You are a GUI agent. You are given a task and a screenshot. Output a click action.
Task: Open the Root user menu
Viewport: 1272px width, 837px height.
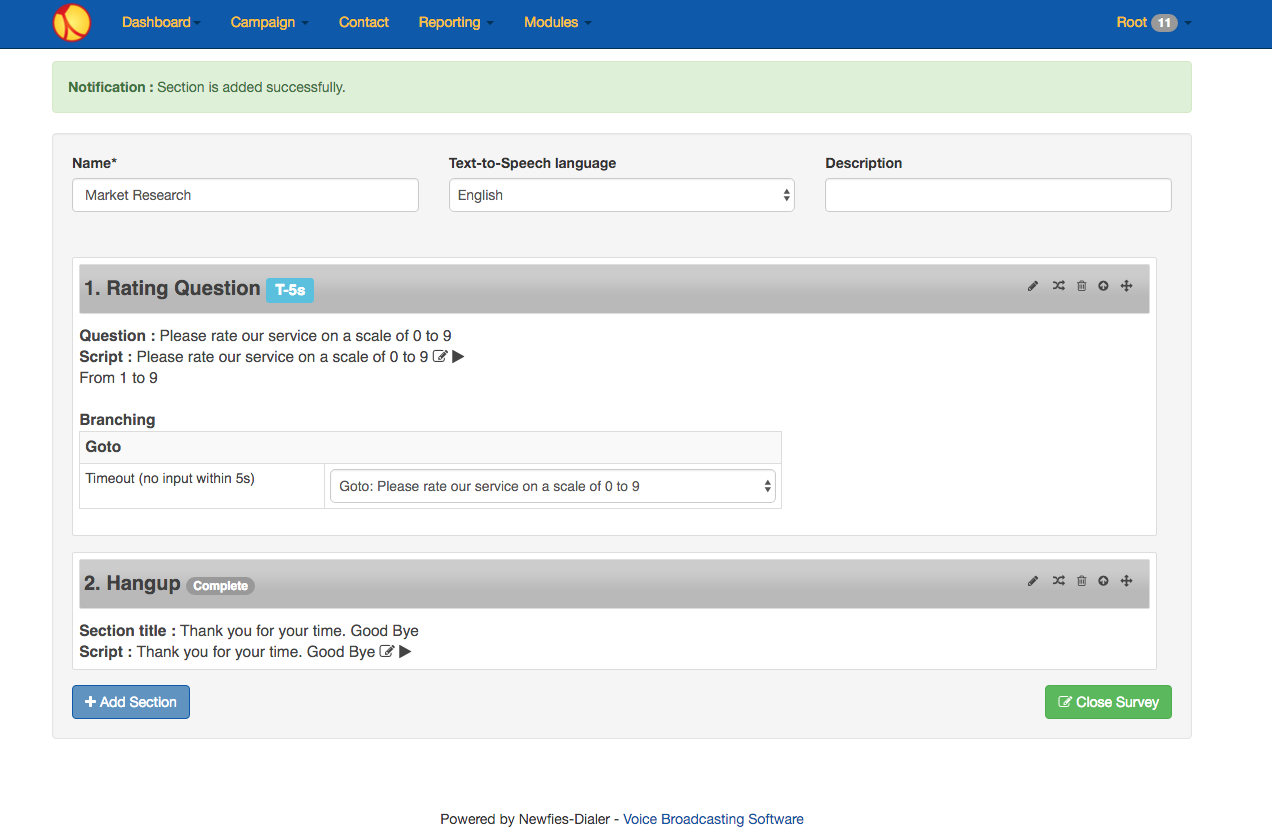click(x=1153, y=22)
